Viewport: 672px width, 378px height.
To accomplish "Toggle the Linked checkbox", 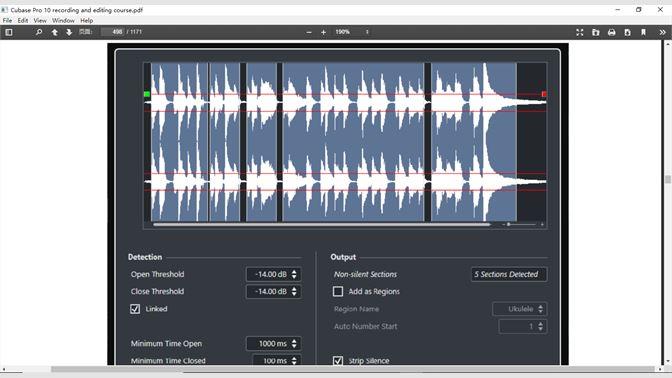I will click(135, 309).
